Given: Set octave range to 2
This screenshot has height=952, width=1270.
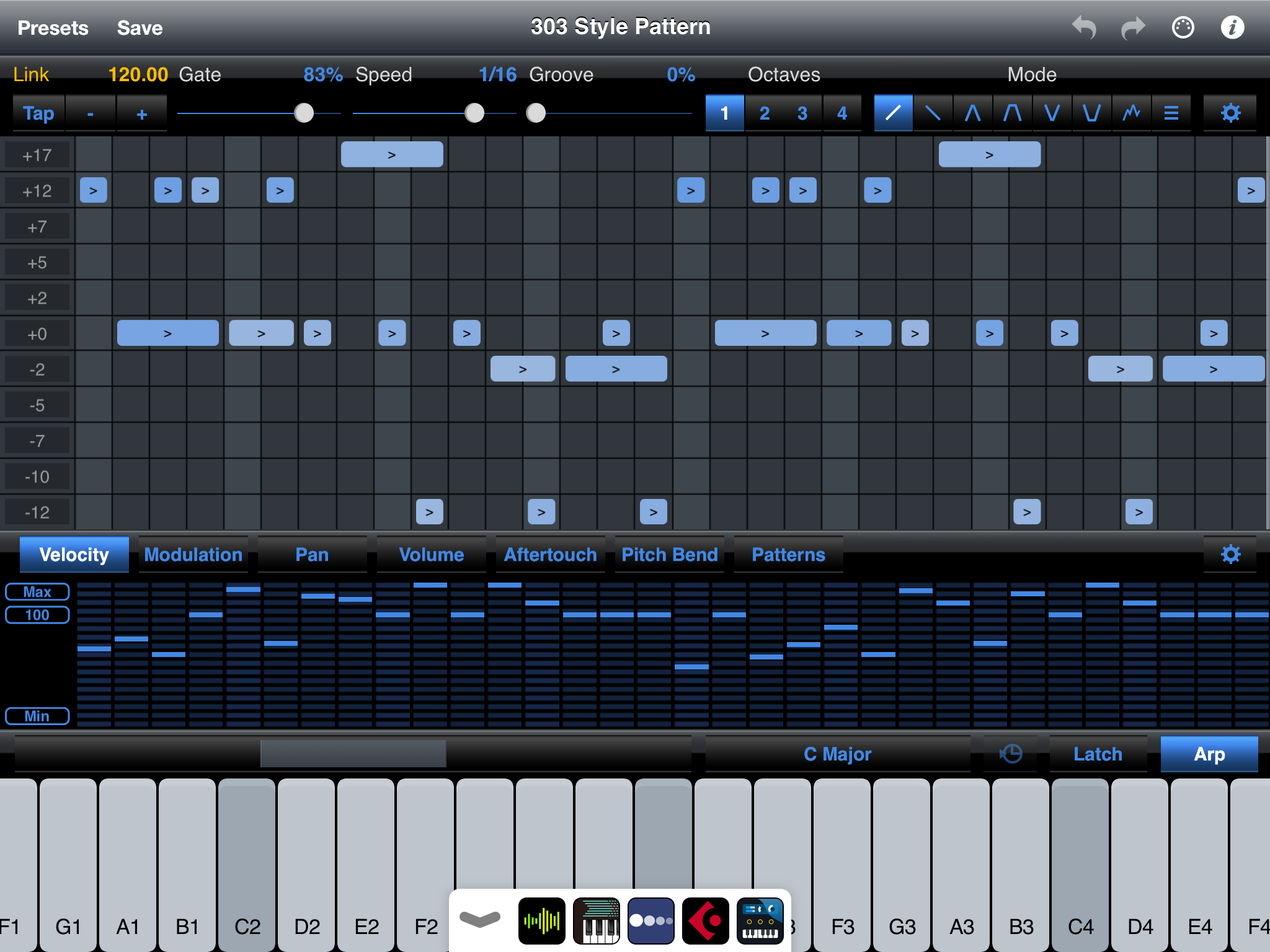Looking at the screenshot, I should tap(764, 113).
